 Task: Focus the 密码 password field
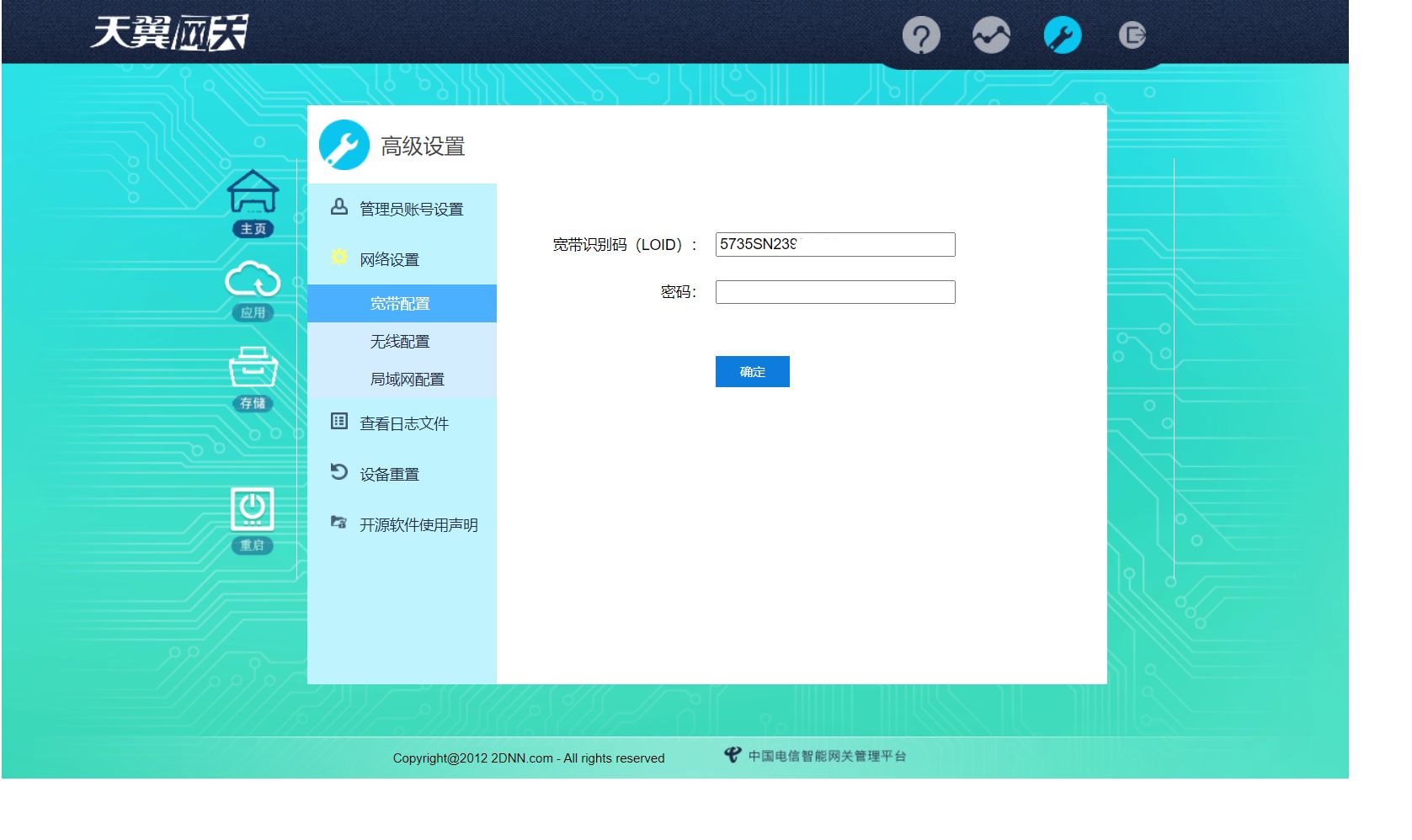834,292
